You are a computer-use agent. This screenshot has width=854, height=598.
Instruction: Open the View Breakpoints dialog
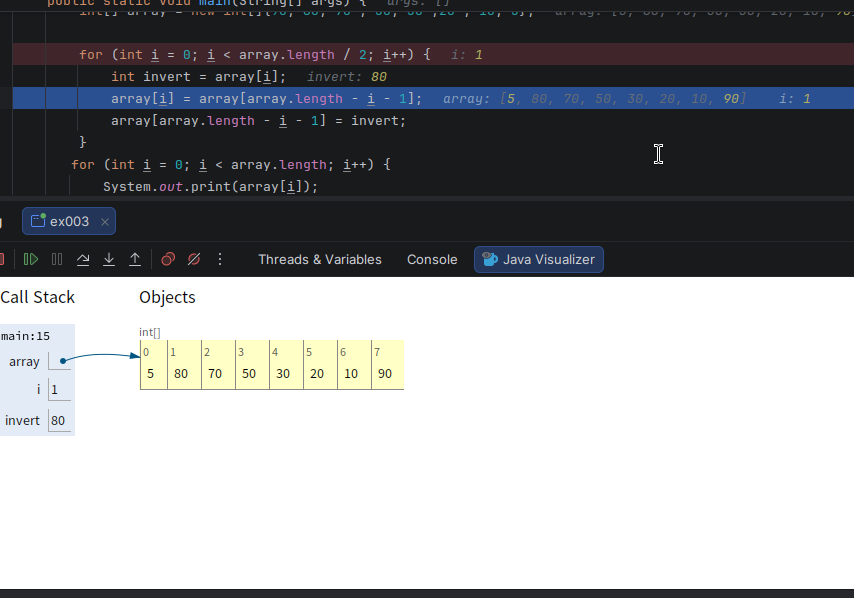point(168,259)
